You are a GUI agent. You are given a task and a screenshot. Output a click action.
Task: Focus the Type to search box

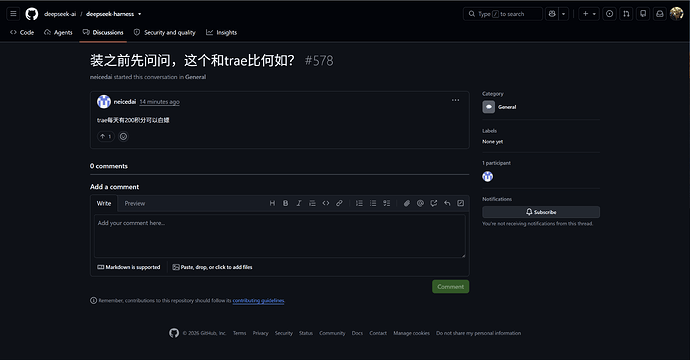503,14
